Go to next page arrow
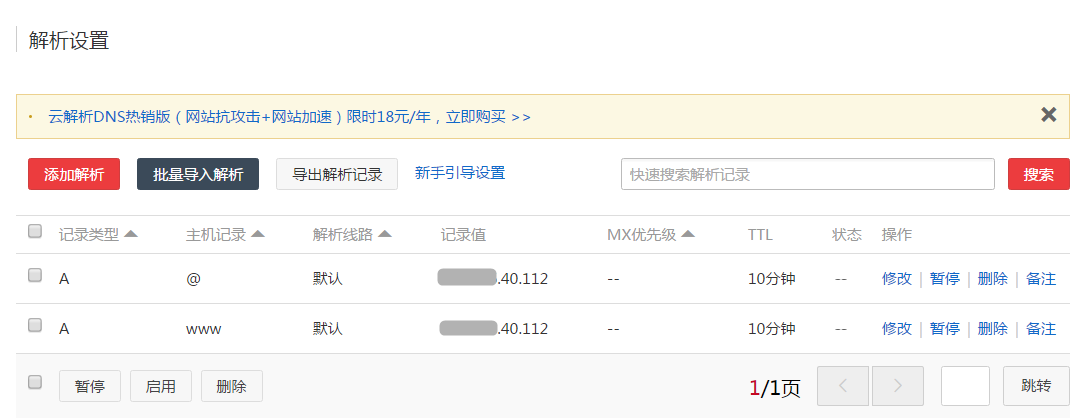1074x418 pixels. point(897,386)
